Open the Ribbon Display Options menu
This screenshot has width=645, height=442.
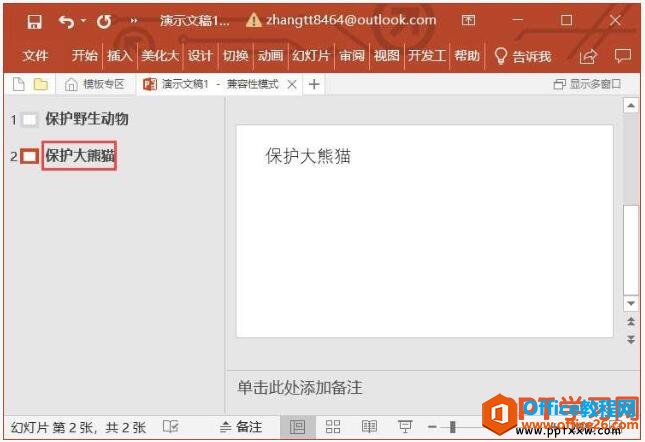468,21
